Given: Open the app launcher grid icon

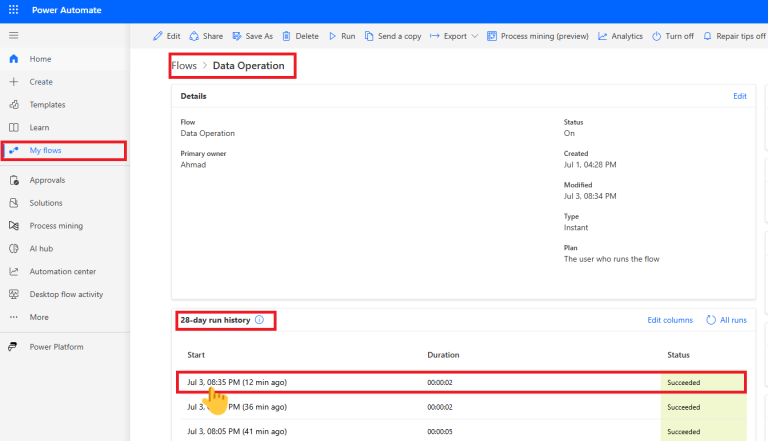Looking at the screenshot, I should (x=13, y=10).
